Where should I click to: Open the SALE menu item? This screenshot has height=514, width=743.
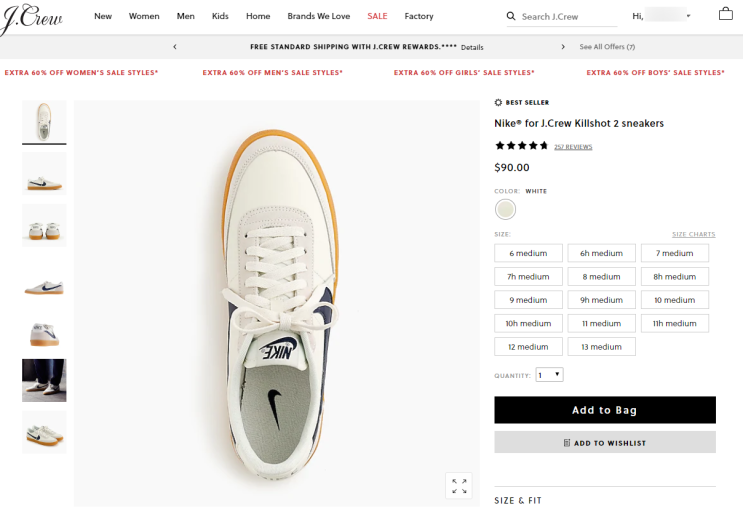pos(377,16)
